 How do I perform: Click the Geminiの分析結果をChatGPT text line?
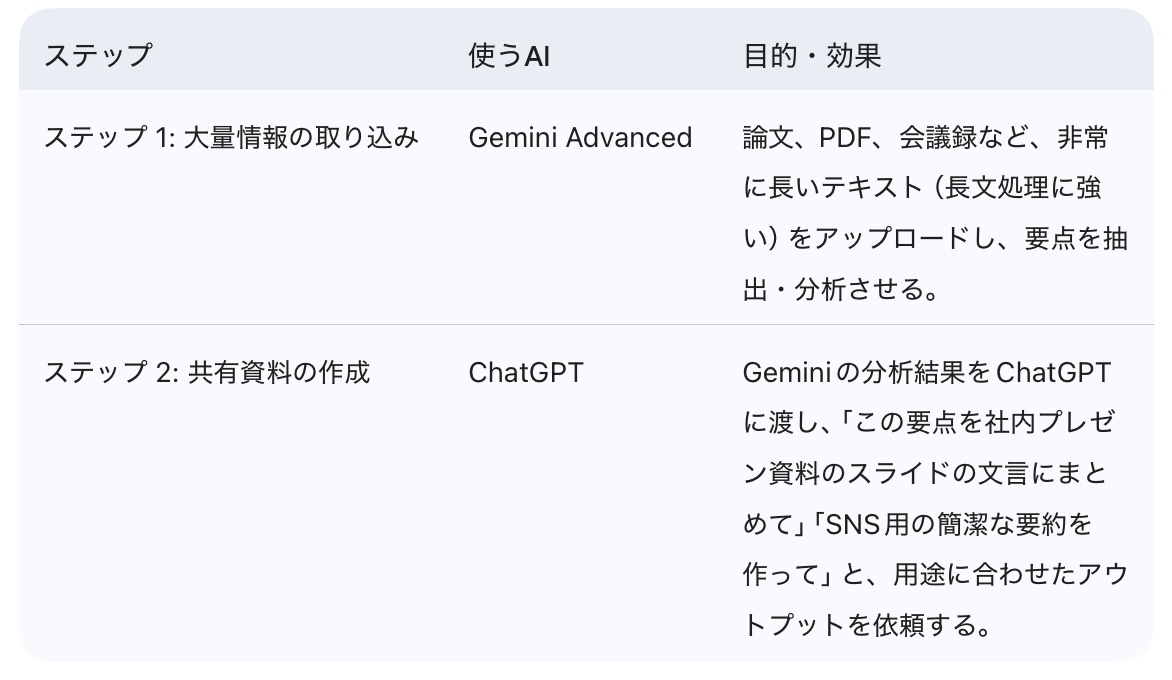click(927, 372)
